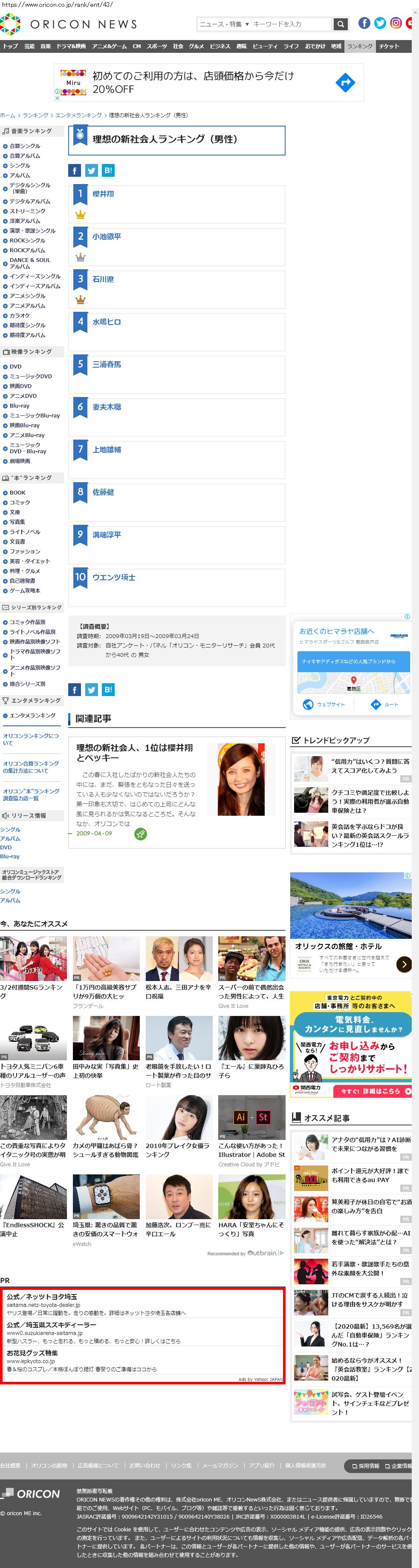Open the Instagram icon in header
Viewport: 419px width, 1568px height.
coord(396,23)
